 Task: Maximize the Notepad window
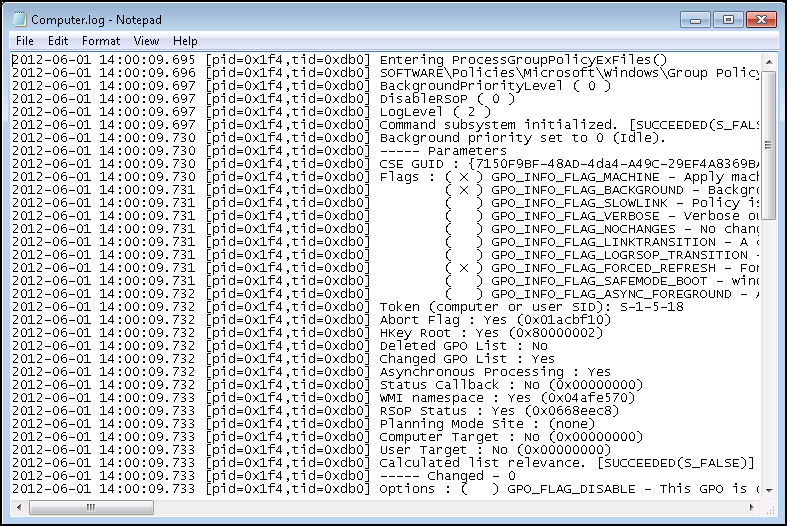point(728,20)
